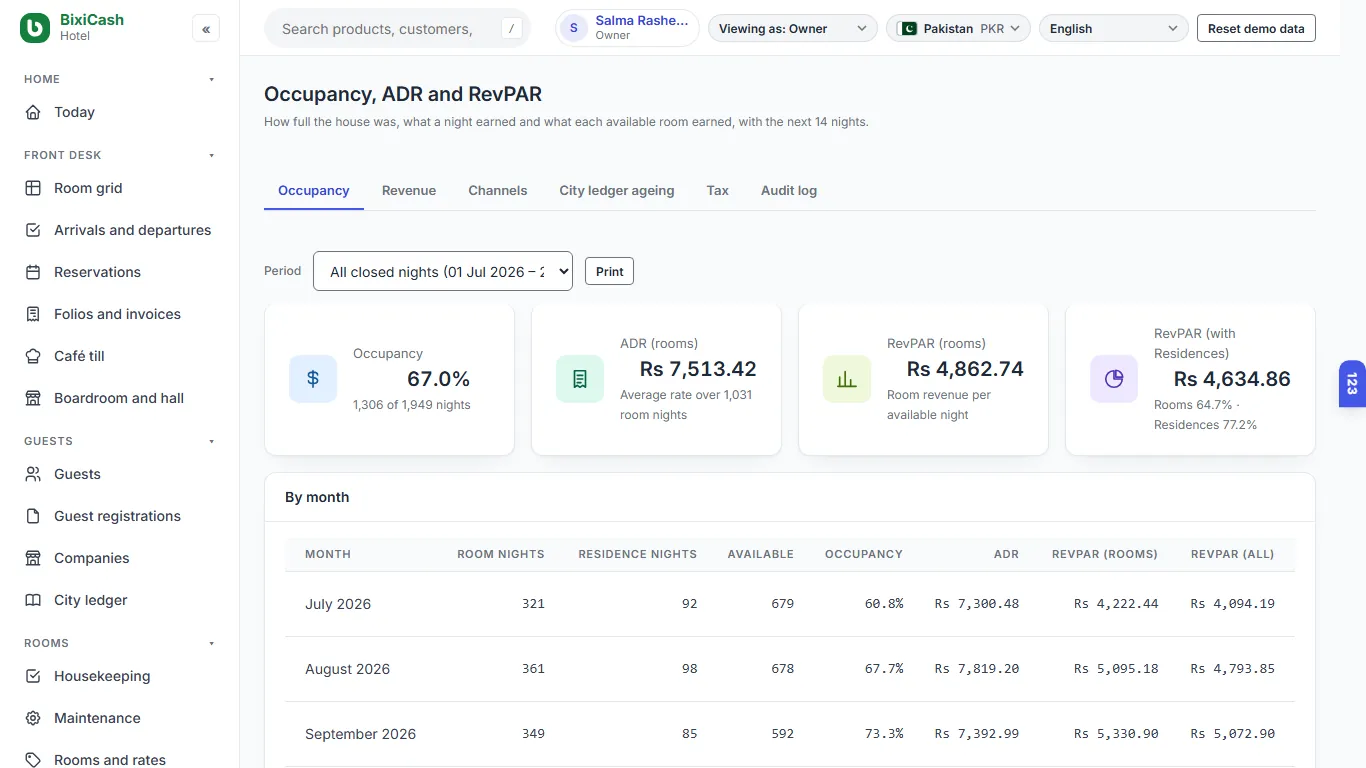This screenshot has height=768, width=1366.
Task: Click the Rooms and rates tag icon
Action: click(33, 760)
